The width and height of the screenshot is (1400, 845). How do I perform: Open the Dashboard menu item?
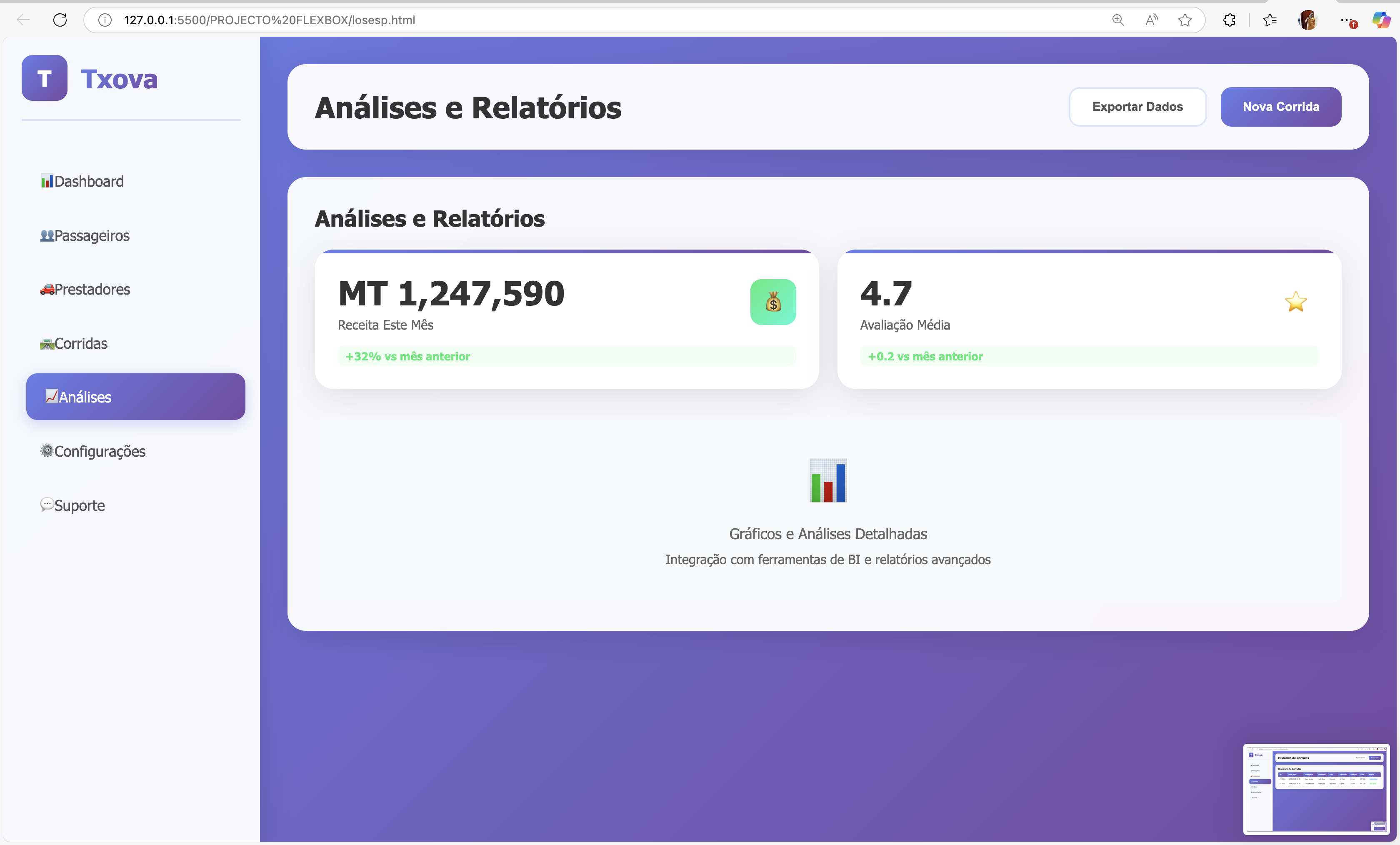point(89,181)
